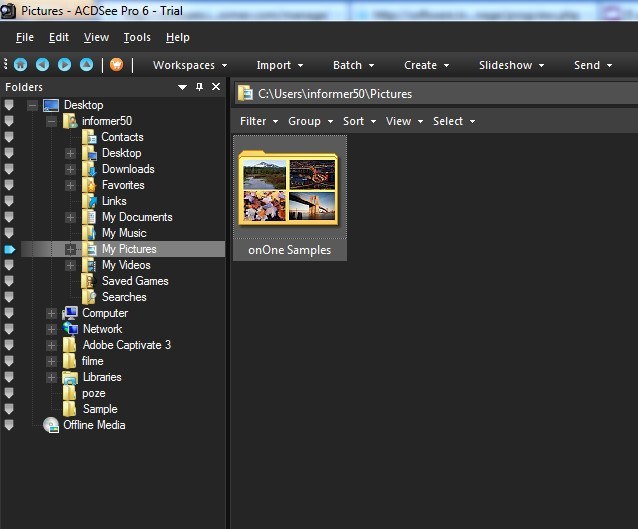
Task: Select the Saved Games folder
Action: click(135, 281)
